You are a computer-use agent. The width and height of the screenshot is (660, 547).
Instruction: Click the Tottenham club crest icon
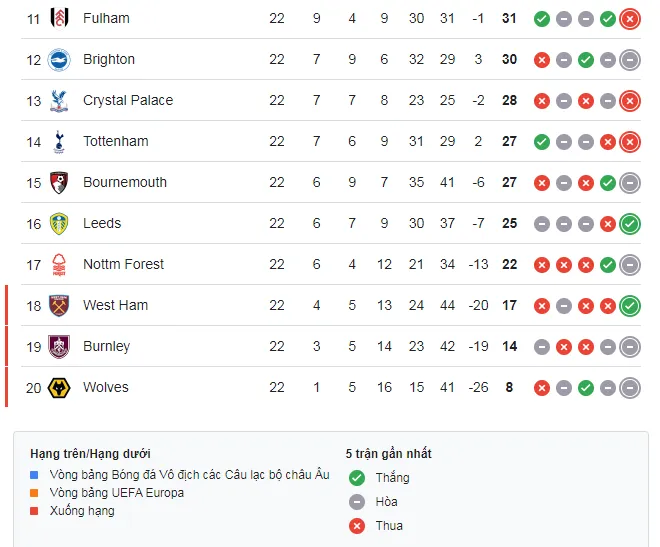tap(59, 141)
